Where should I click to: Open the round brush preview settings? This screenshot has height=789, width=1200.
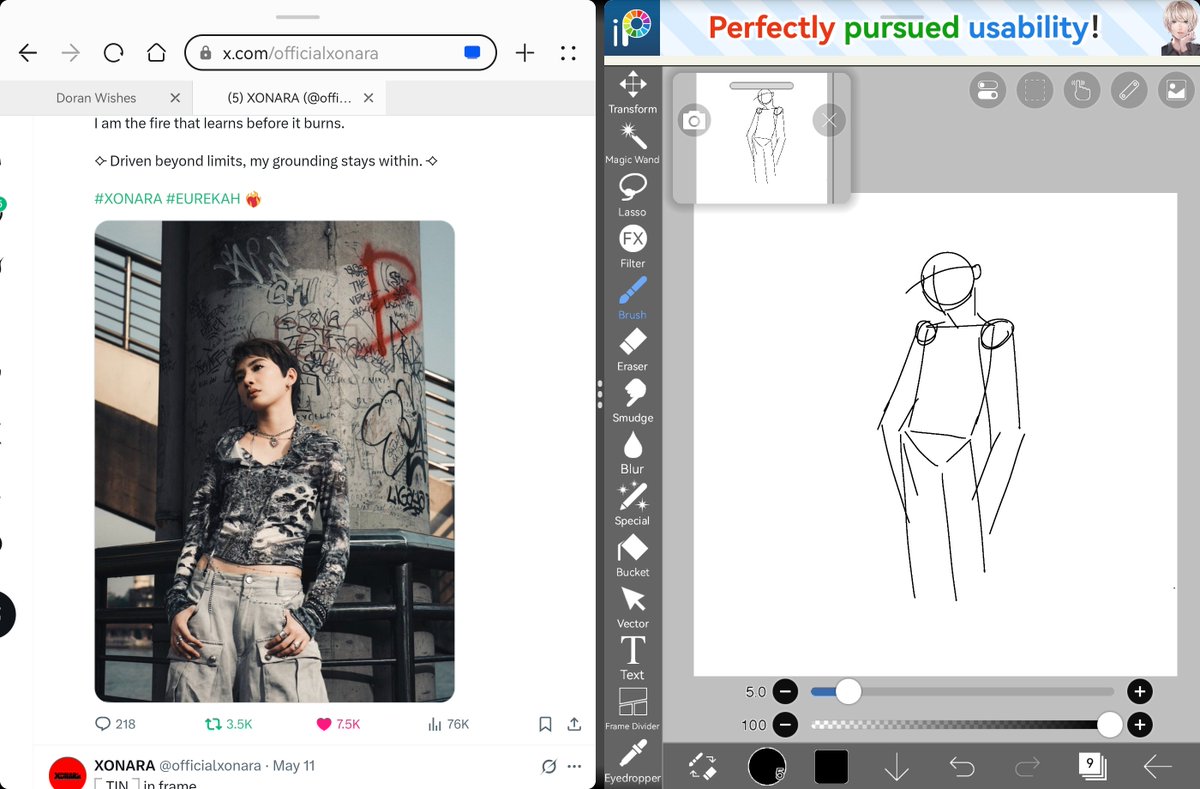pyautogui.click(x=767, y=766)
